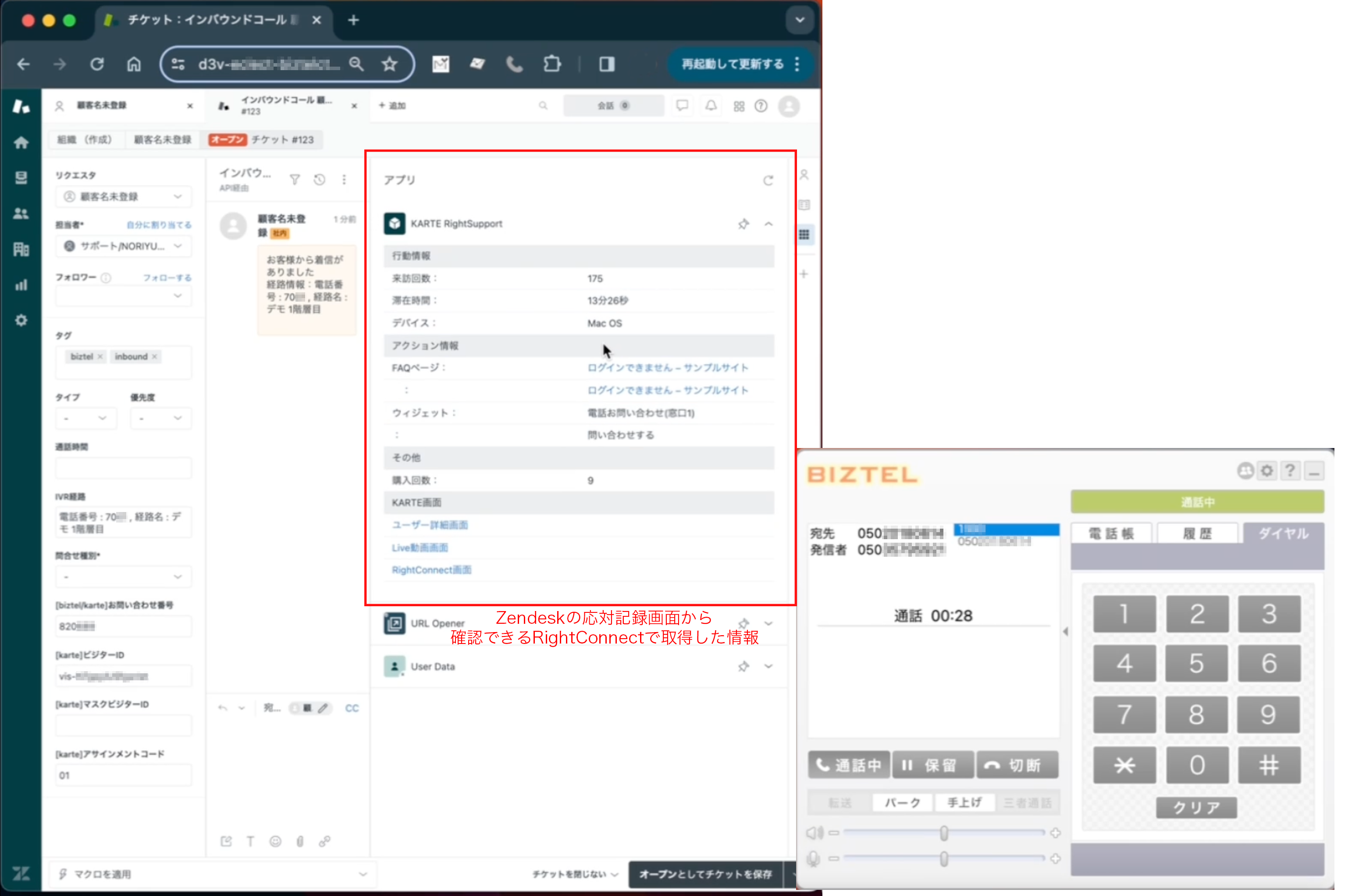This screenshot has height=896, width=1359.
Task: Click the refresh icon in the Apps panel
Action: (x=768, y=181)
